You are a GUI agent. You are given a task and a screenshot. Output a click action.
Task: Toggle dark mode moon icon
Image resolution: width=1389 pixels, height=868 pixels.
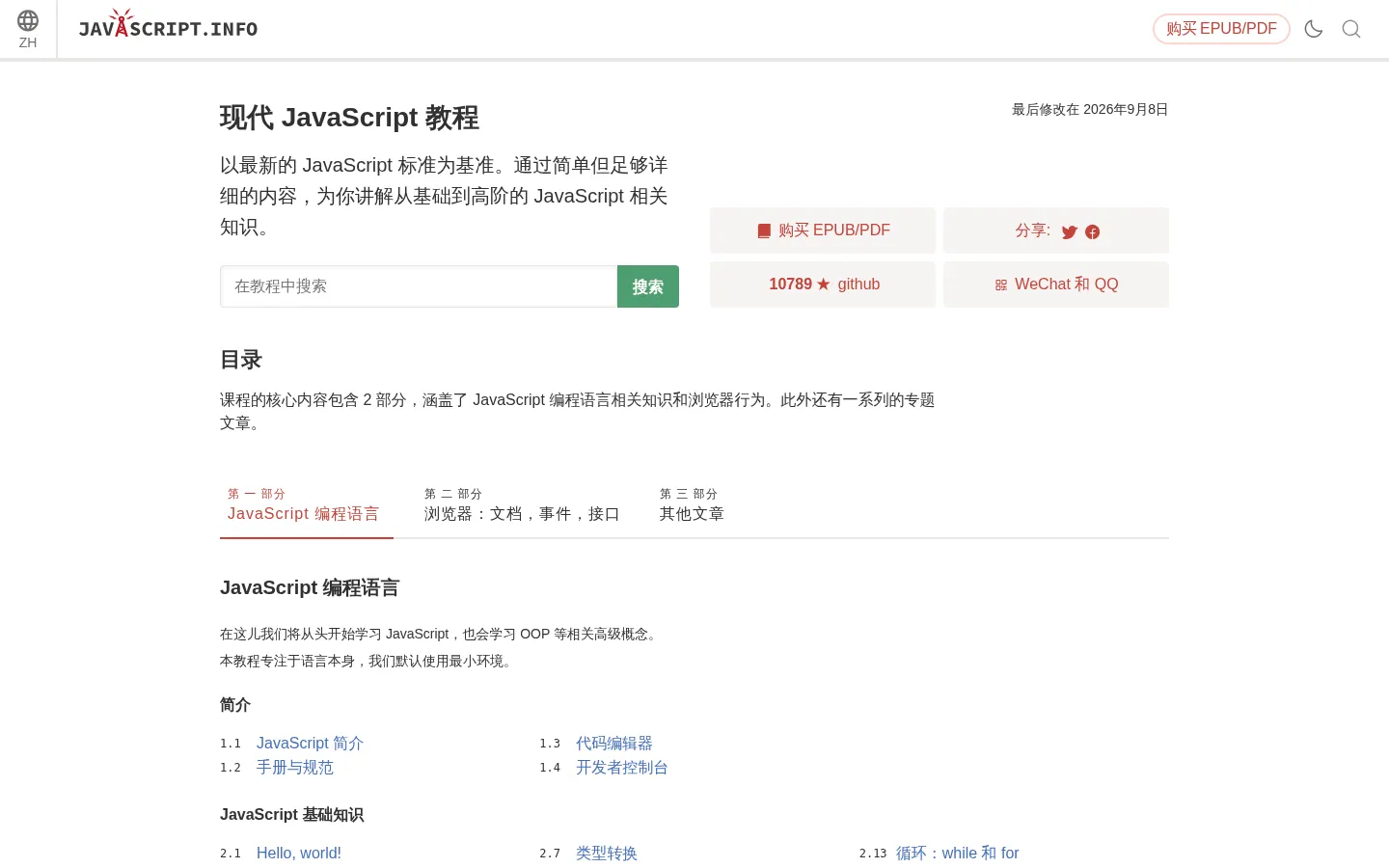click(1314, 29)
